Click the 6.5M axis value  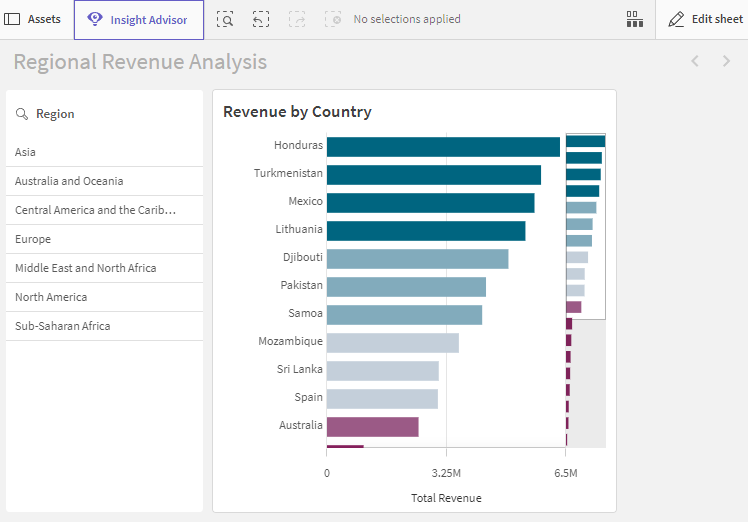pos(566,473)
